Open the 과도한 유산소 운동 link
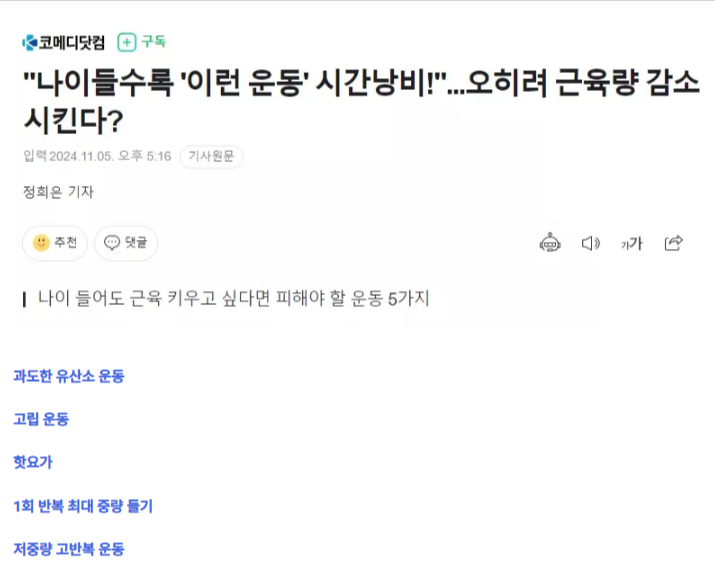Viewport: 715px width, 566px height. pyautogui.click(x=69, y=376)
